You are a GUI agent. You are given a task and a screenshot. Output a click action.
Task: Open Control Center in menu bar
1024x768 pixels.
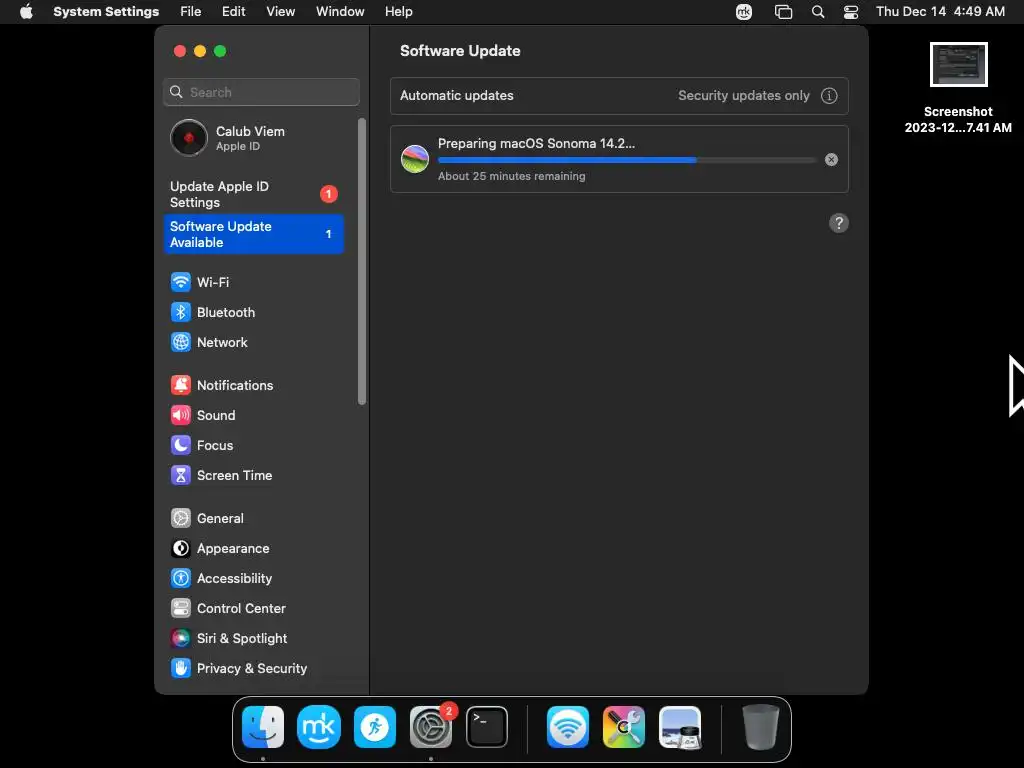[851, 12]
